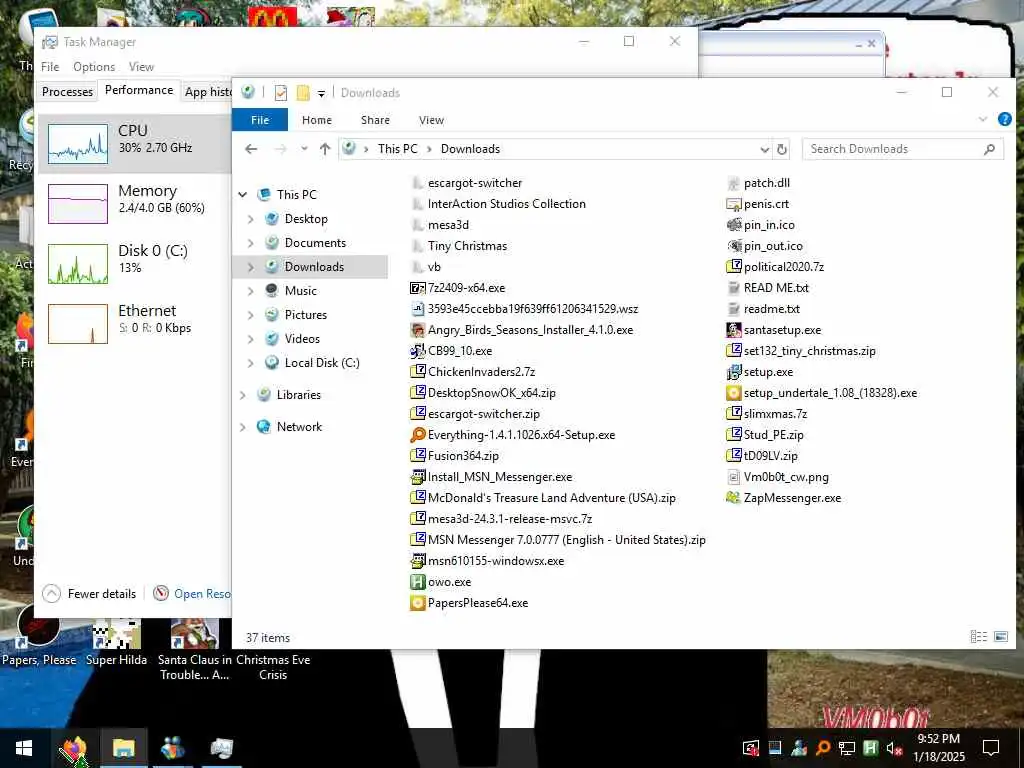
Task: Select McDonald's Treasure Land Adventure (USA).zip
Action: [543, 498]
